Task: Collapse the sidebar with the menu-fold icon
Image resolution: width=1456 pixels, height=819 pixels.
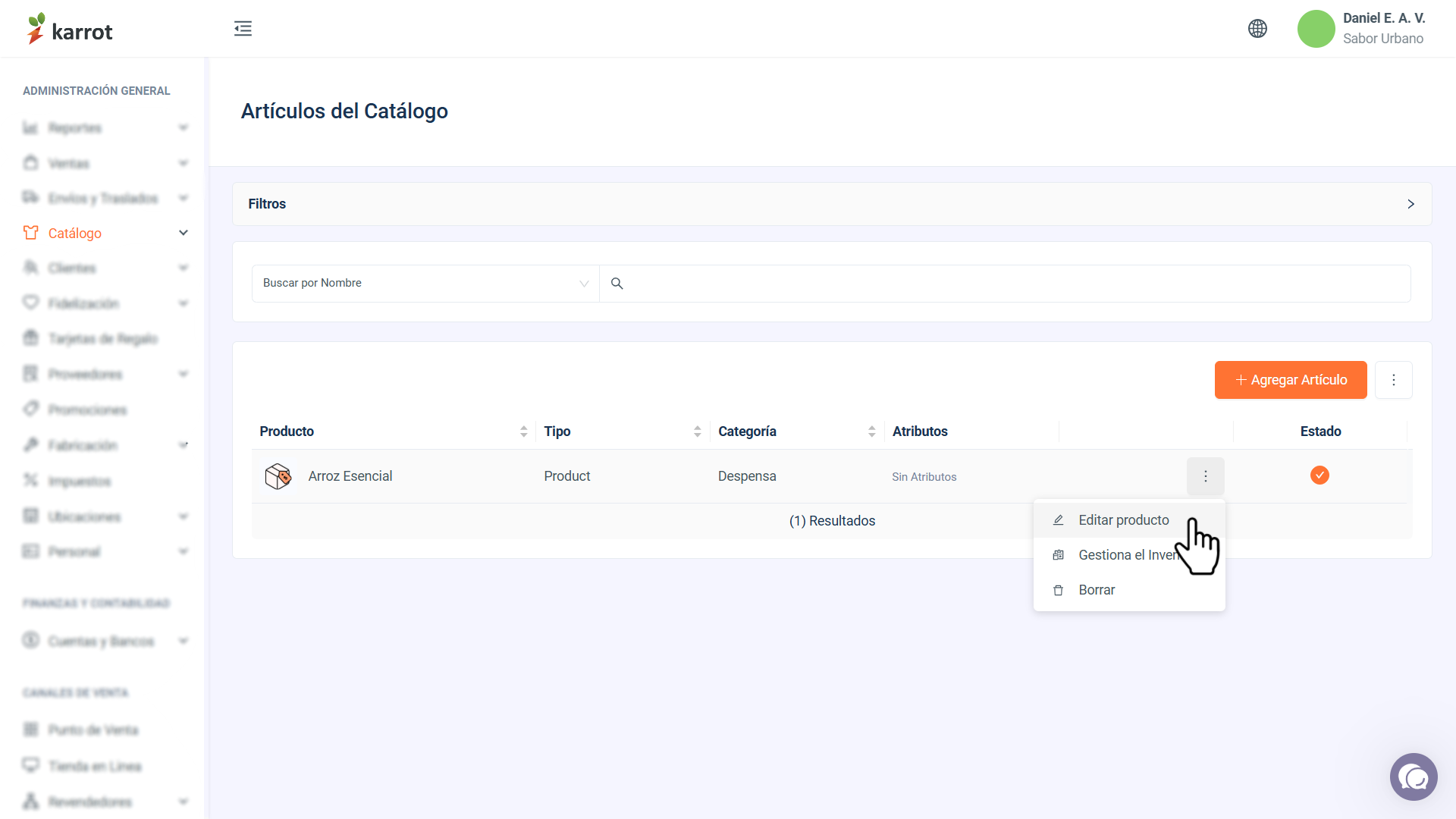Action: [243, 29]
